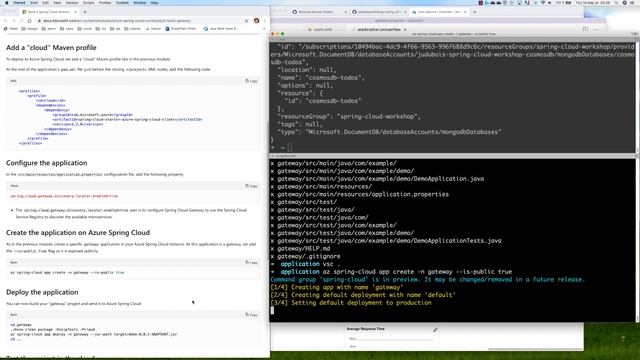Click 'Create the application on Azure Spring Cloud' heading
Viewport: 640px width, 360px height.
coord(78,233)
